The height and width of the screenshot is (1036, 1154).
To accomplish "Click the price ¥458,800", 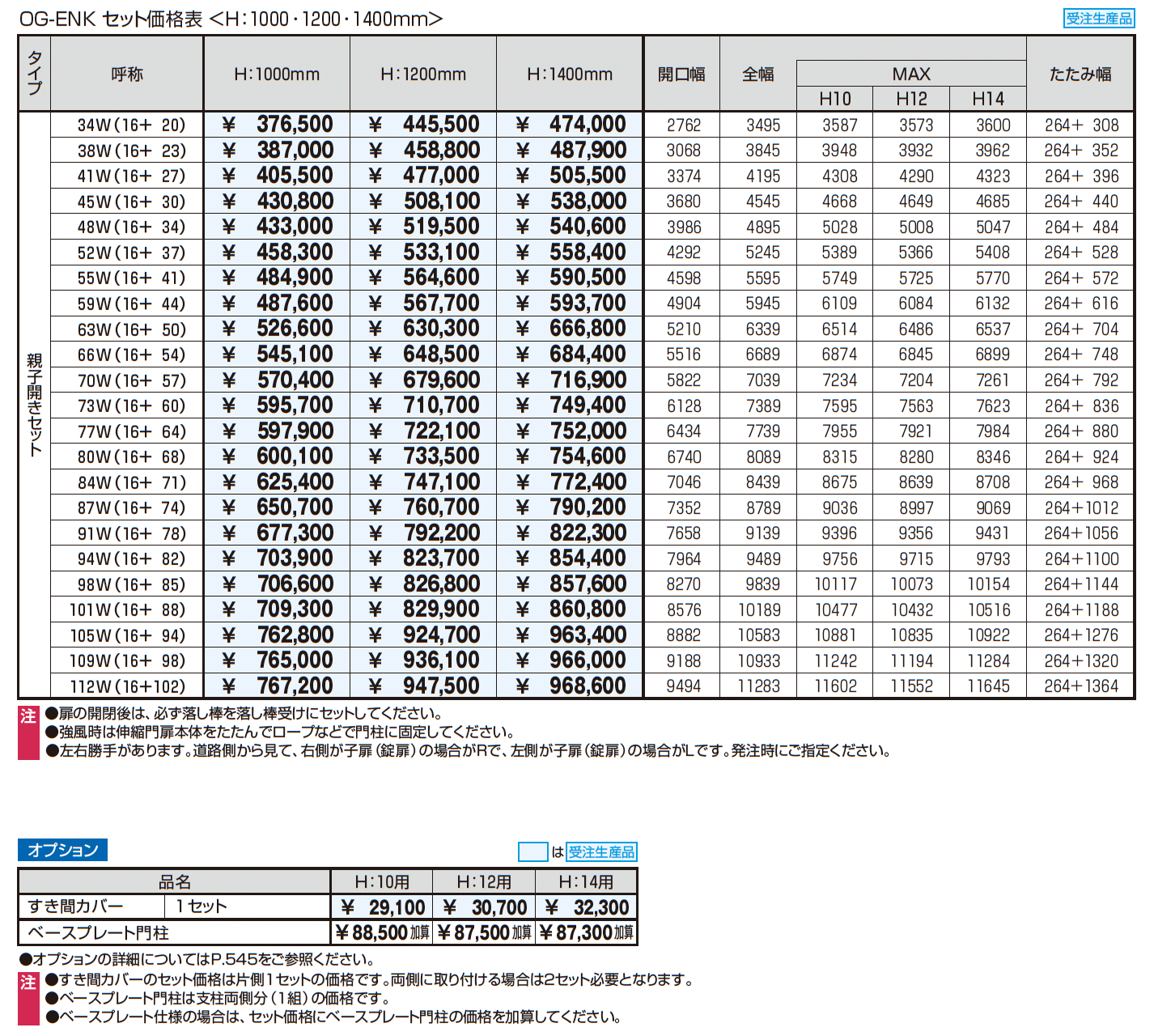I will click(x=423, y=150).
